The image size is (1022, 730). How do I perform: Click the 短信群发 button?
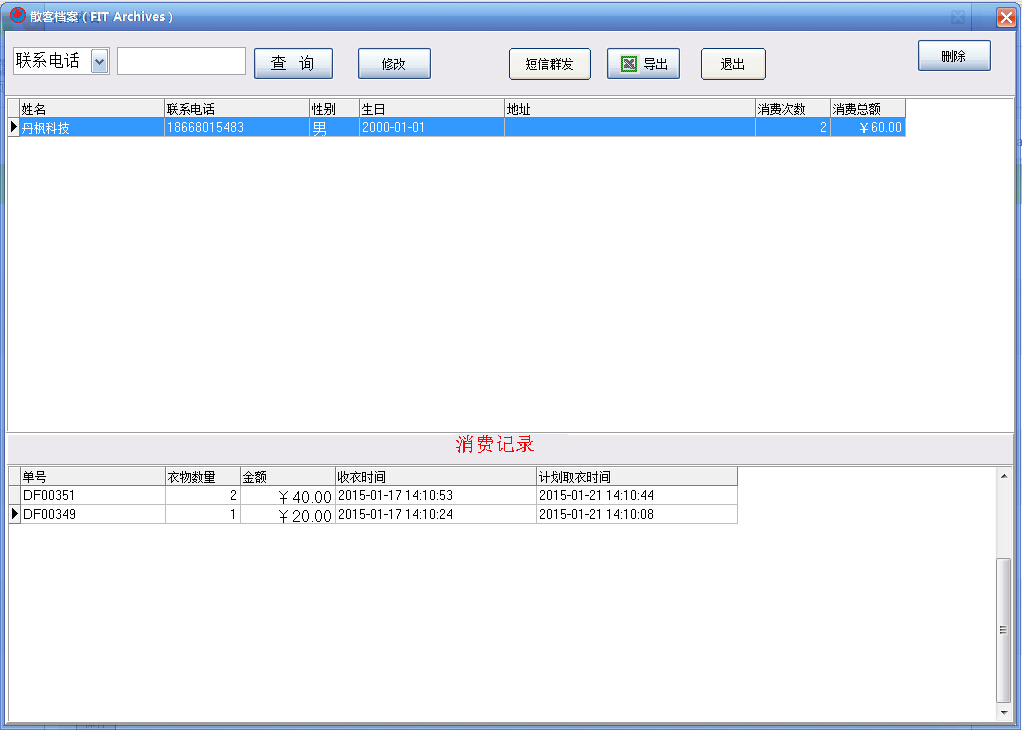click(x=549, y=64)
